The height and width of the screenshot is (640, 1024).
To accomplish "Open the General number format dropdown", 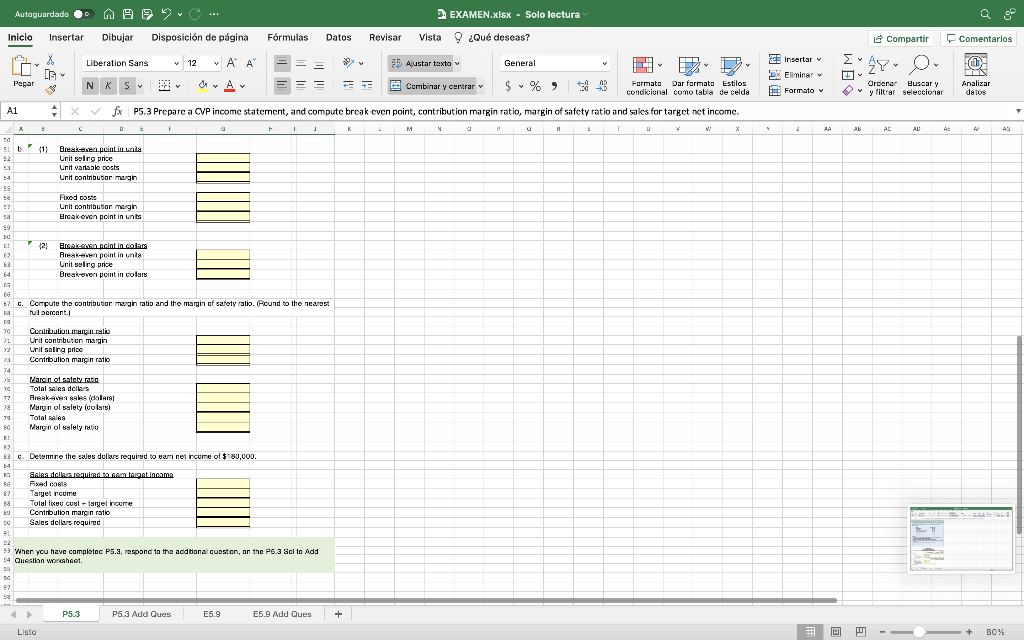I will [x=553, y=63].
